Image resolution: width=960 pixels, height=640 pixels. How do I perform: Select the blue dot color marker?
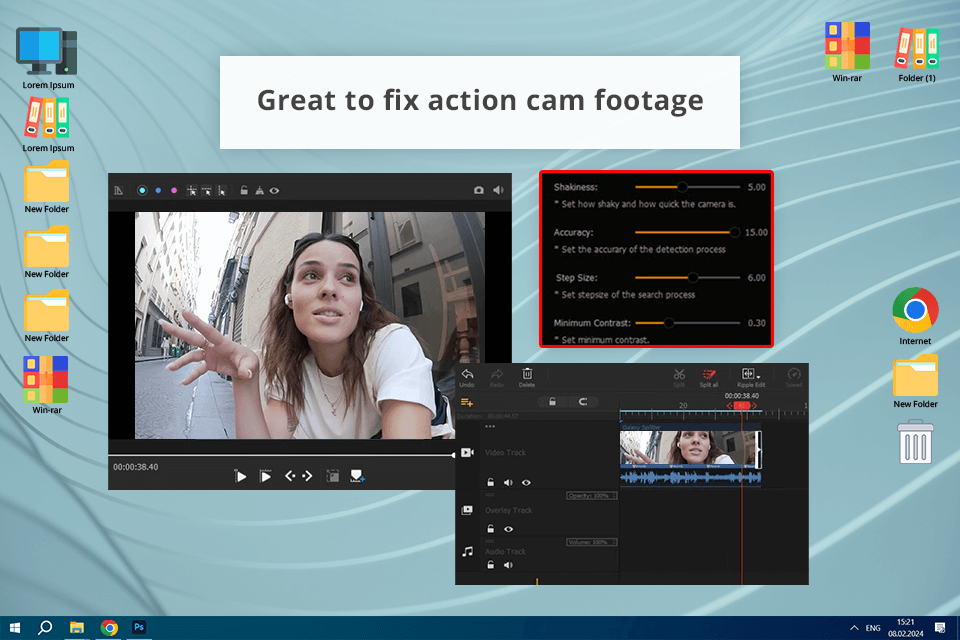coord(158,190)
